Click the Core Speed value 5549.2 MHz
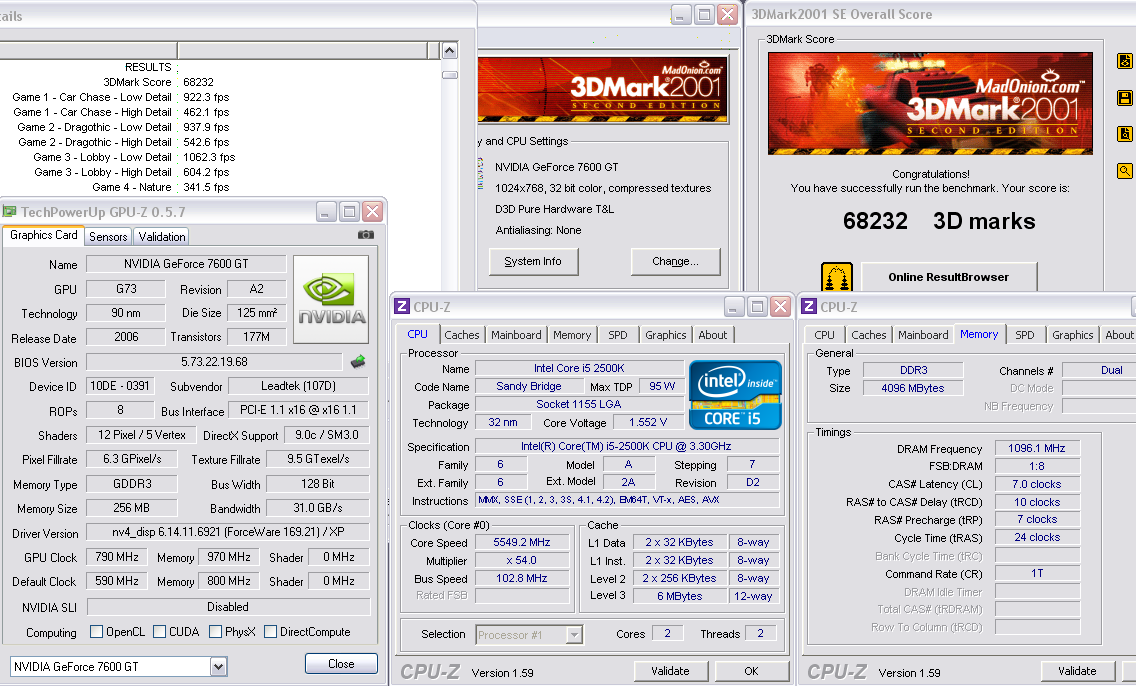 (522, 542)
